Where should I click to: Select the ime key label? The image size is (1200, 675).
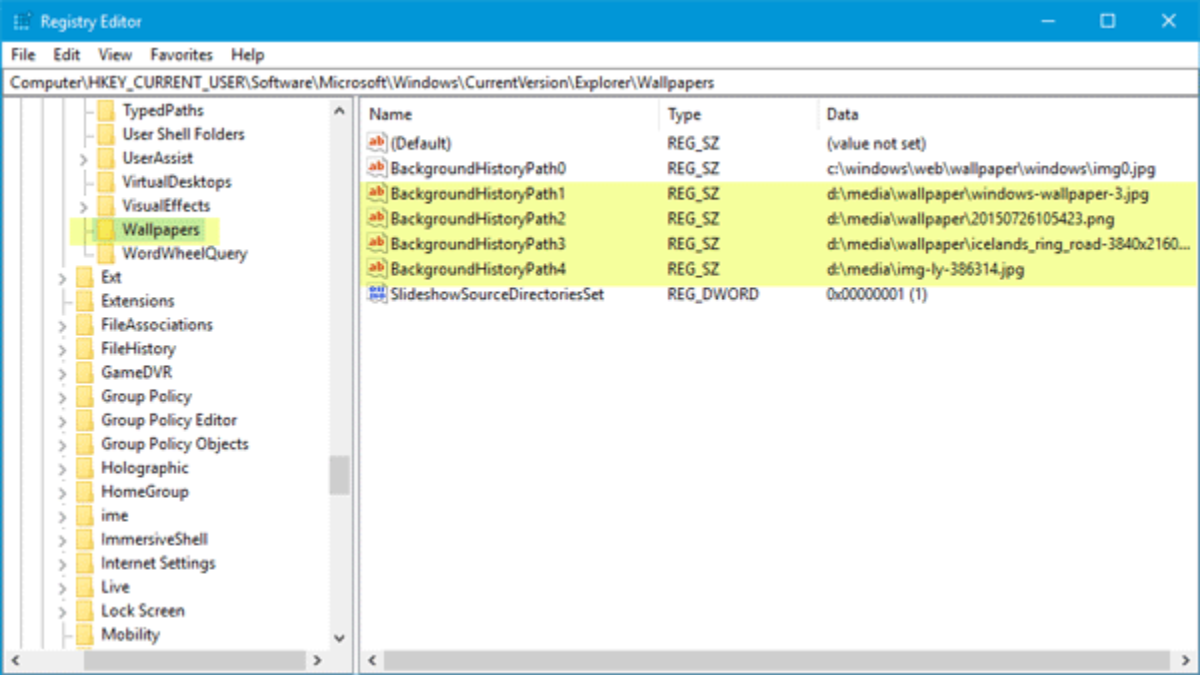[x=114, y=516]
